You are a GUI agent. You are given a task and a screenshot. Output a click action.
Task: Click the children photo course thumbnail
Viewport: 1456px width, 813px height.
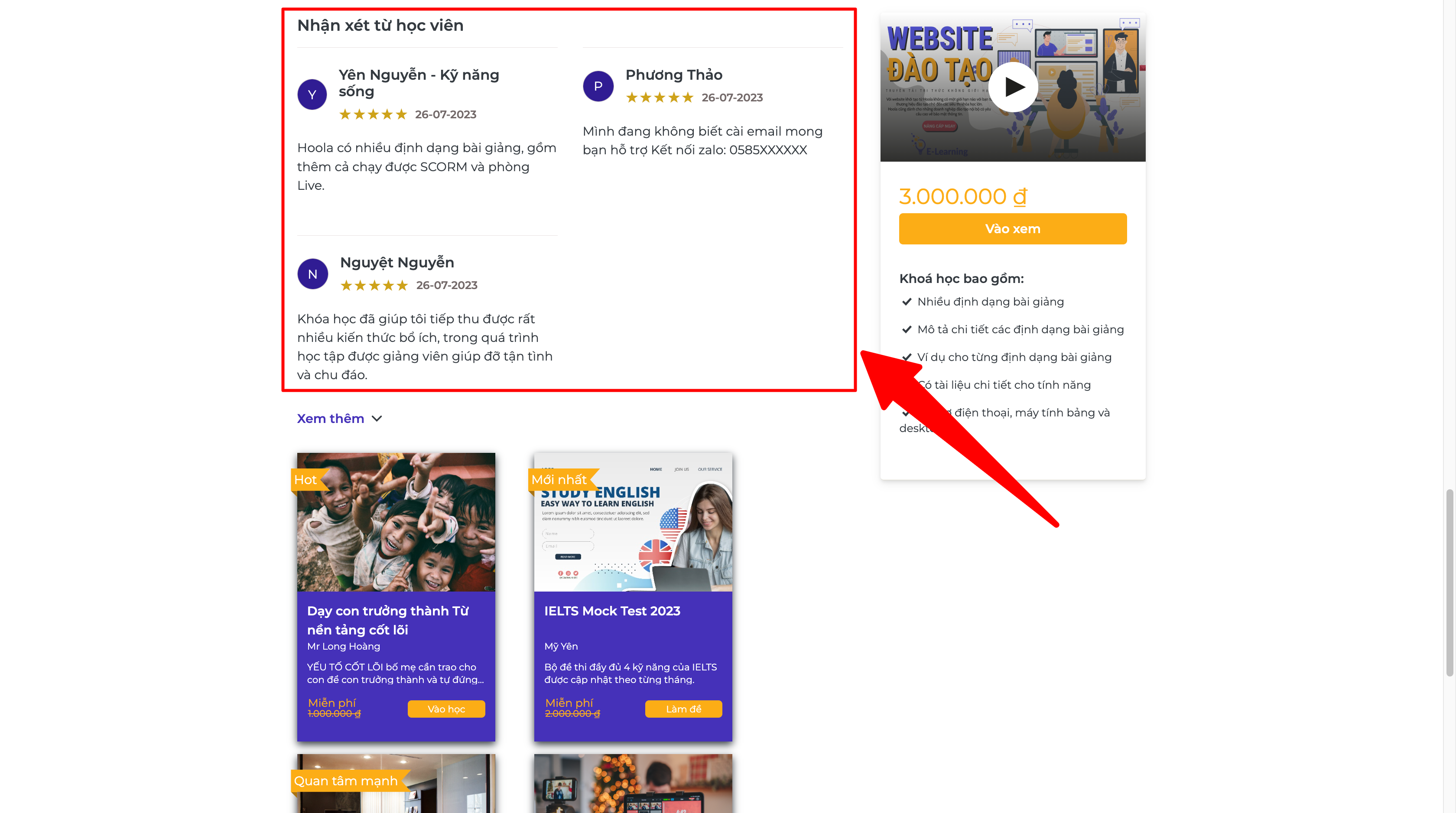click(x=396, y=522)
